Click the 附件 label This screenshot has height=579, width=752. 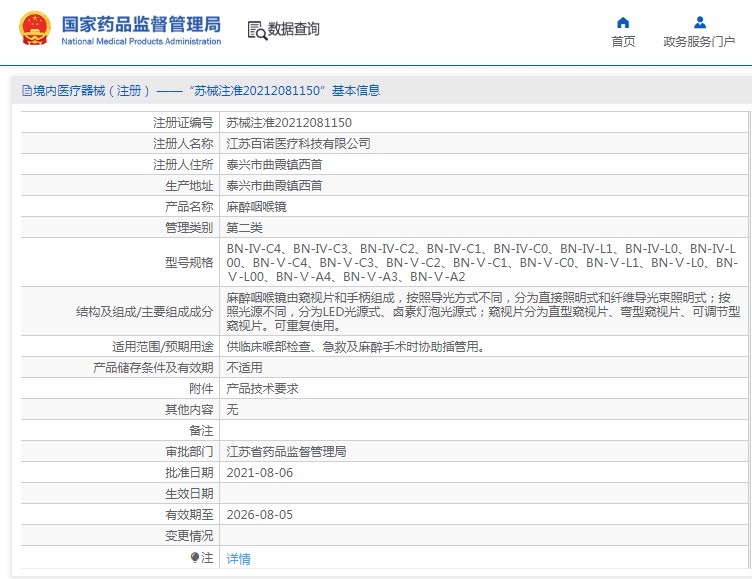(x=201, y=389)
